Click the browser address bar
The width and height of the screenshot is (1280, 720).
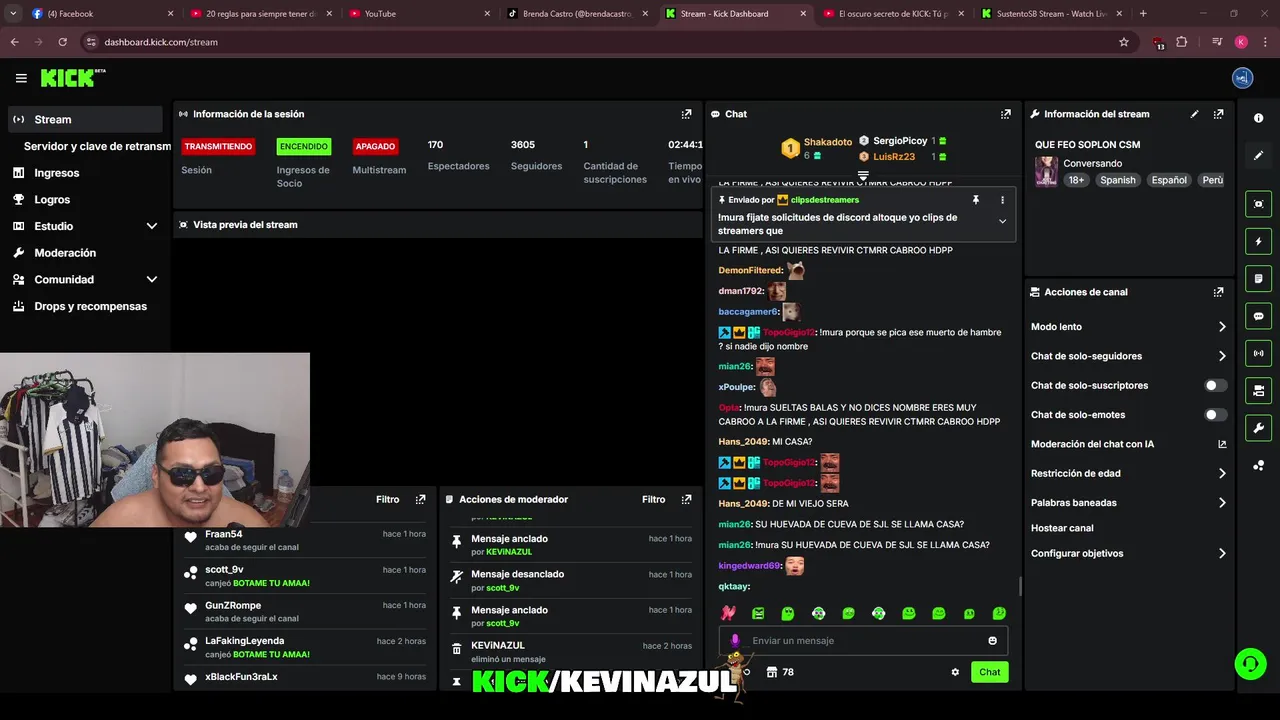(600, 42)
